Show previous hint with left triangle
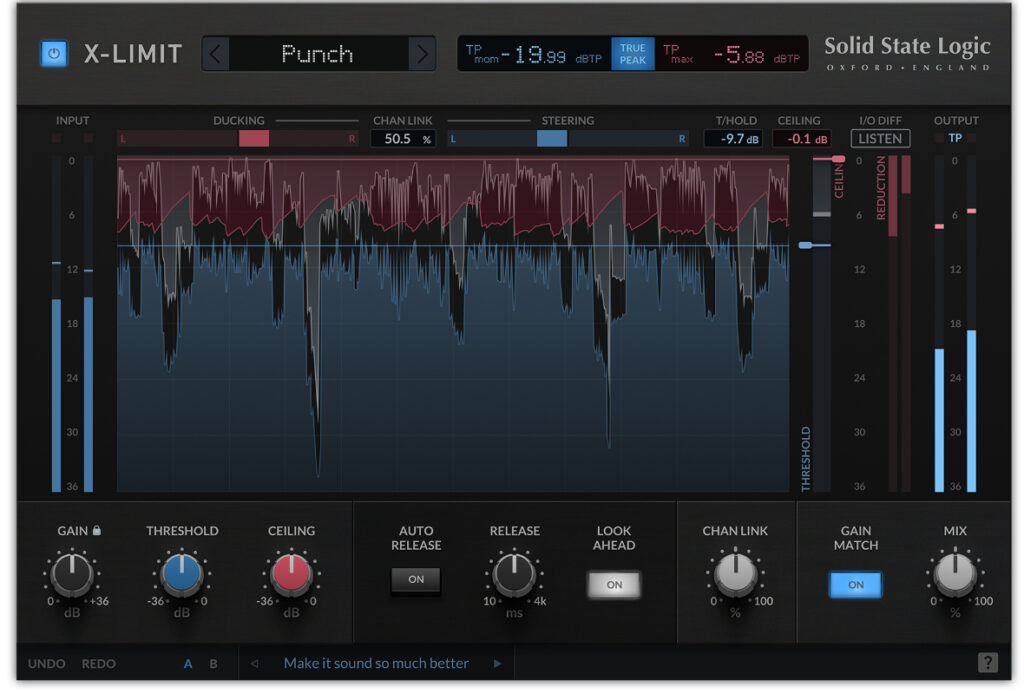1024x700 pixels. click(x=254, y=663)
